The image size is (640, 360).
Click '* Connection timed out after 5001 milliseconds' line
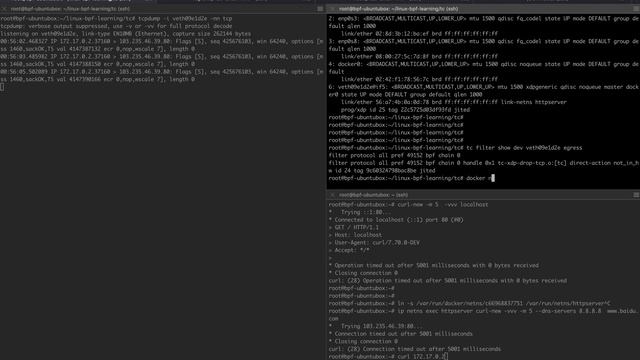click(400, 334)
